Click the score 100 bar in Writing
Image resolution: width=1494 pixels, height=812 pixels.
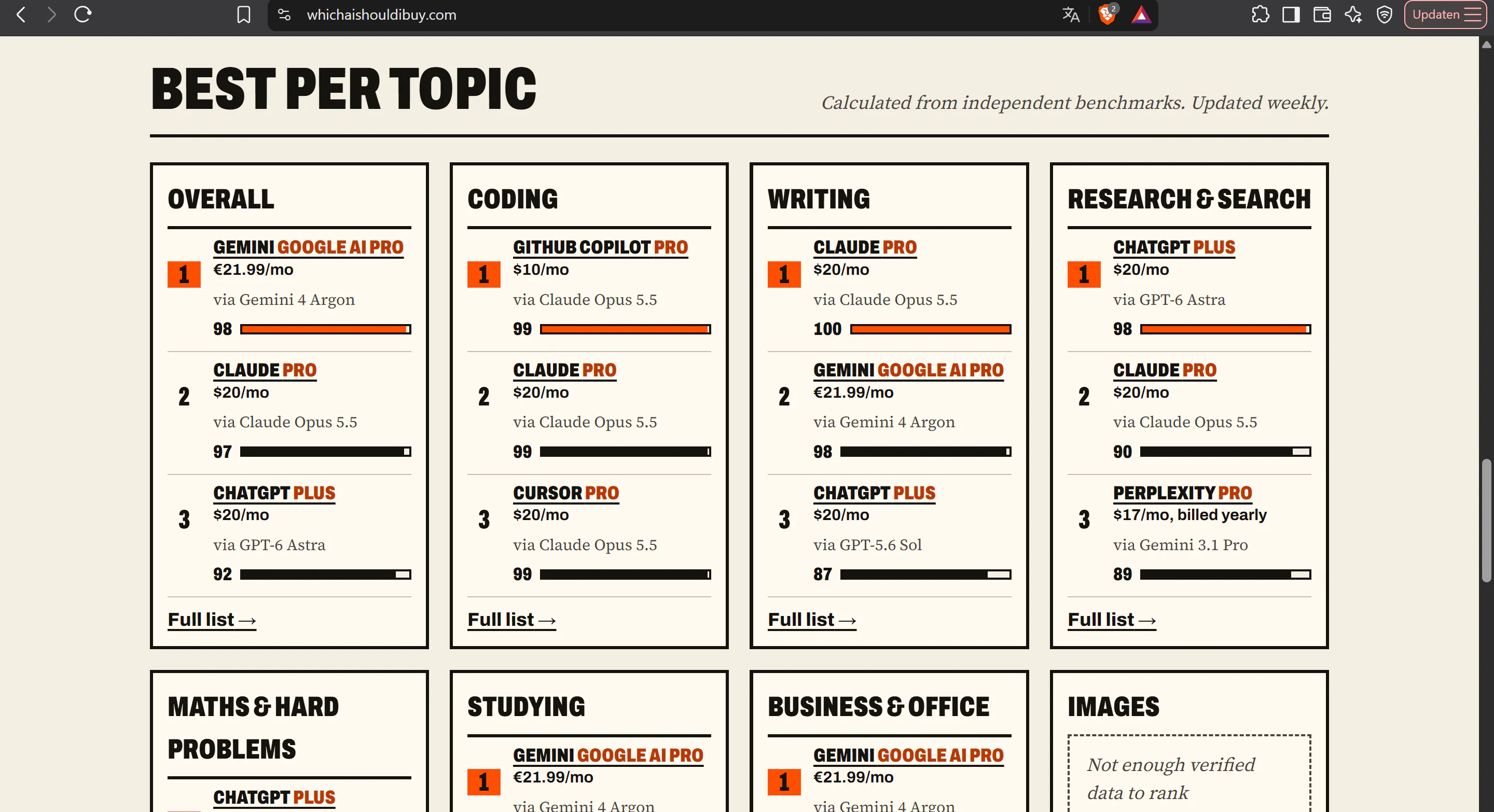(x=931, y=329)
